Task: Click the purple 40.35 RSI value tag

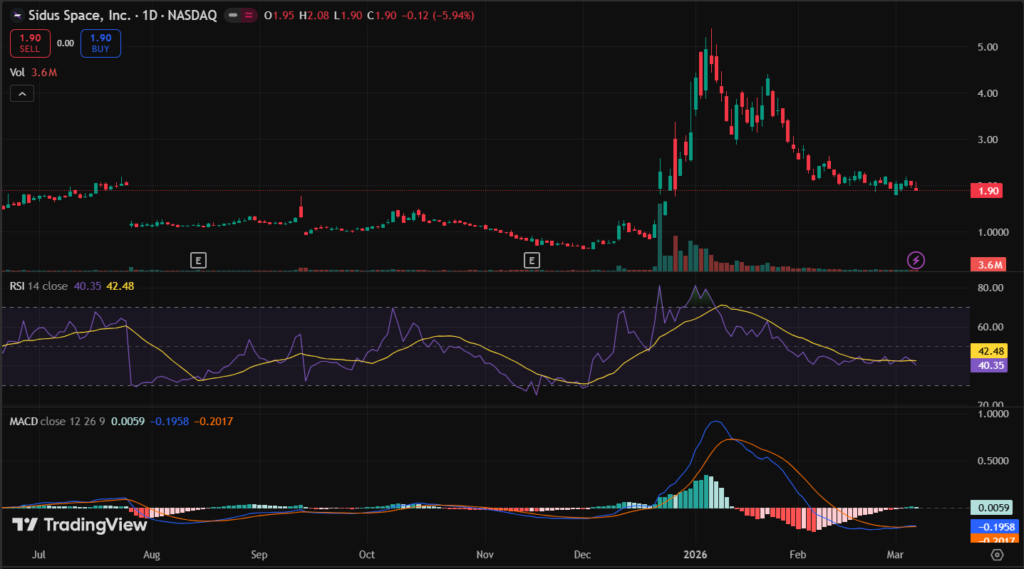Action: click(x=990, y=366)
